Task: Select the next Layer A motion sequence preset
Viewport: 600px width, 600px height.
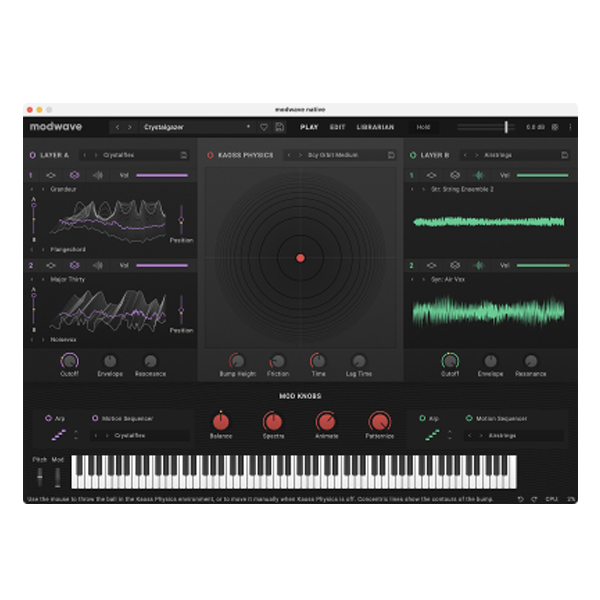Action: tap(107, 435)
